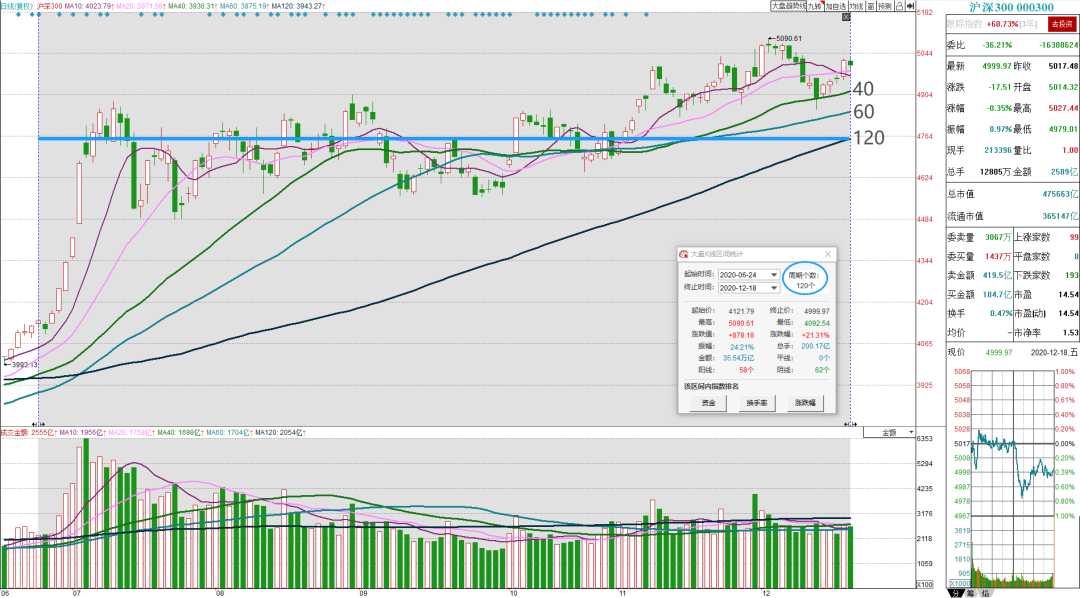Open the 终止时间 end date dropdown

coord(774,288)
